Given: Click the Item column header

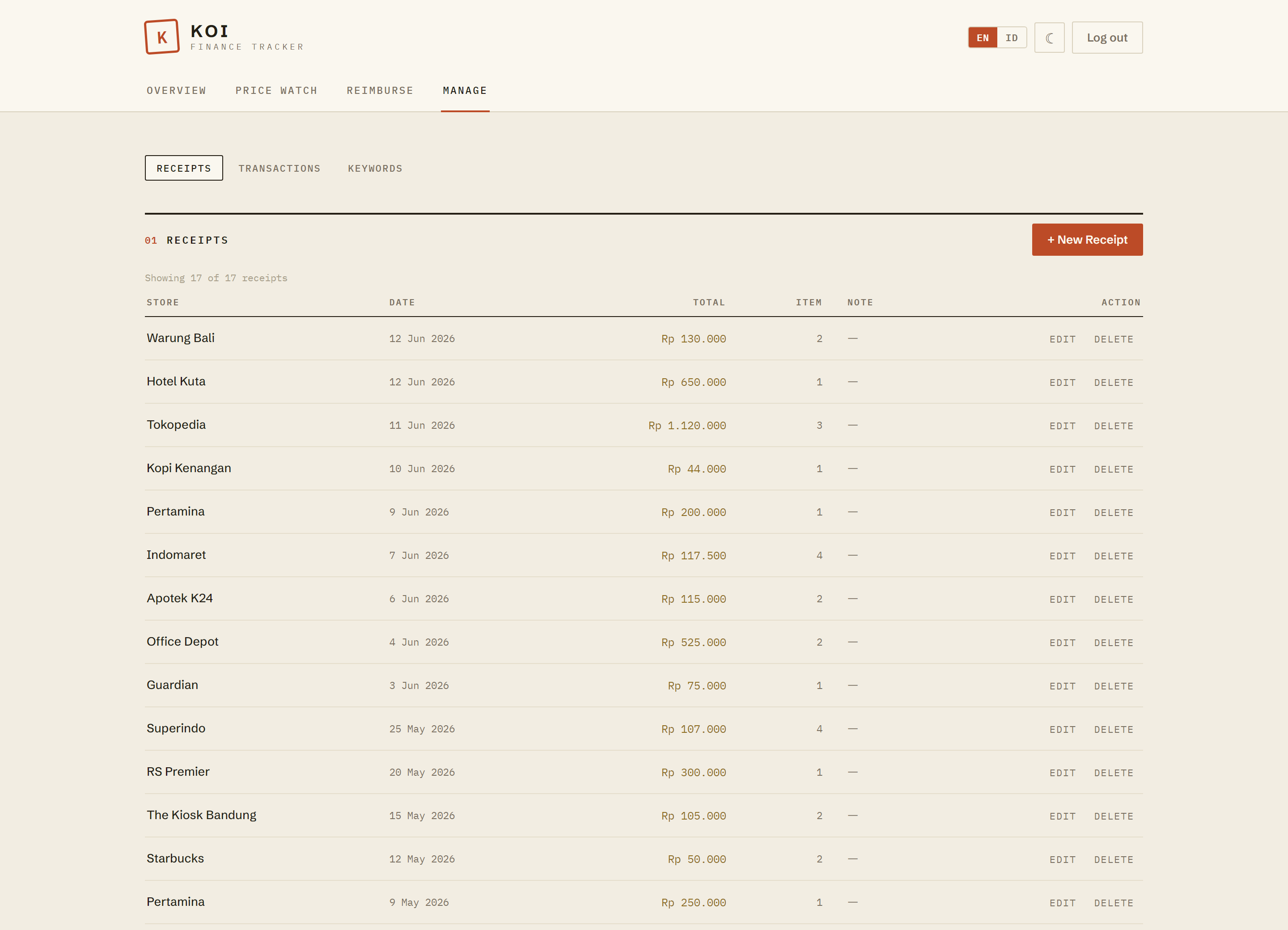Looking at the screenshot, I should 809,302.
